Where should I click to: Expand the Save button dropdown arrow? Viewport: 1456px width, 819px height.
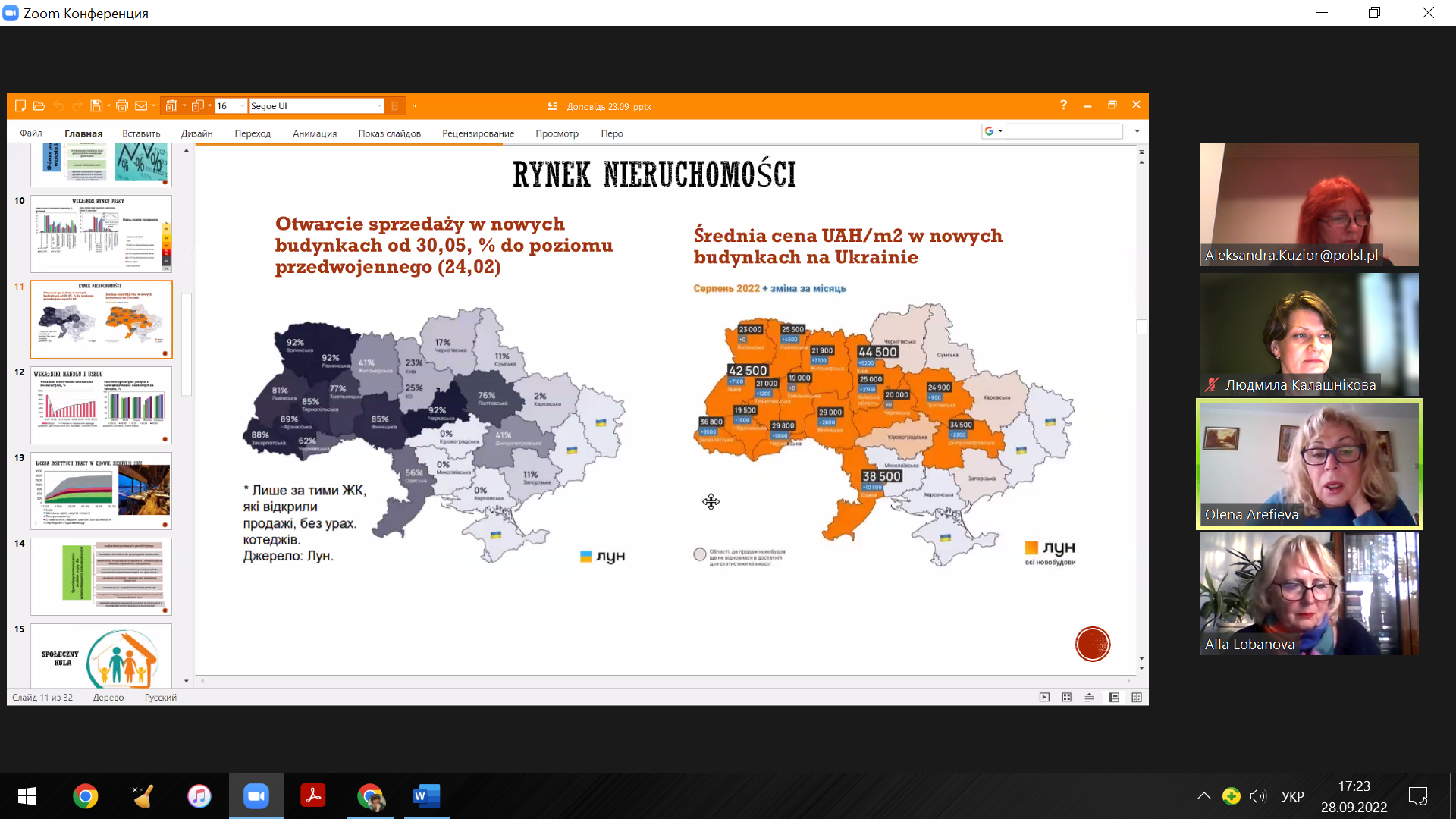pyautogui.click(x=109, y=106)
